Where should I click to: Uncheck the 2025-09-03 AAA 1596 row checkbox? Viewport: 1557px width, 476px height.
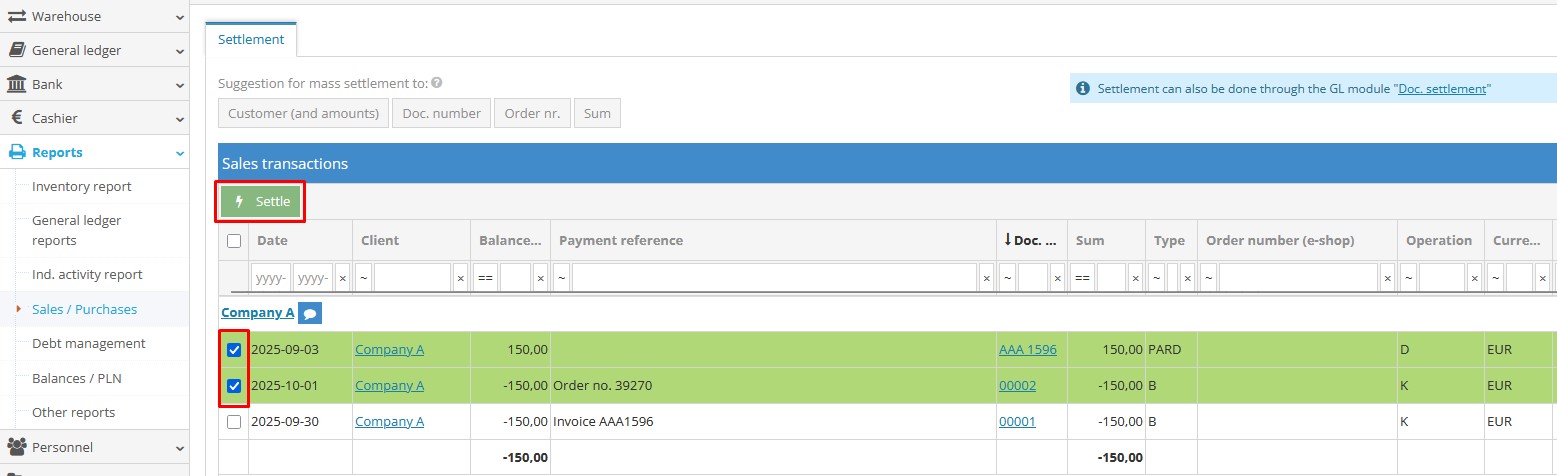[234, 350]
